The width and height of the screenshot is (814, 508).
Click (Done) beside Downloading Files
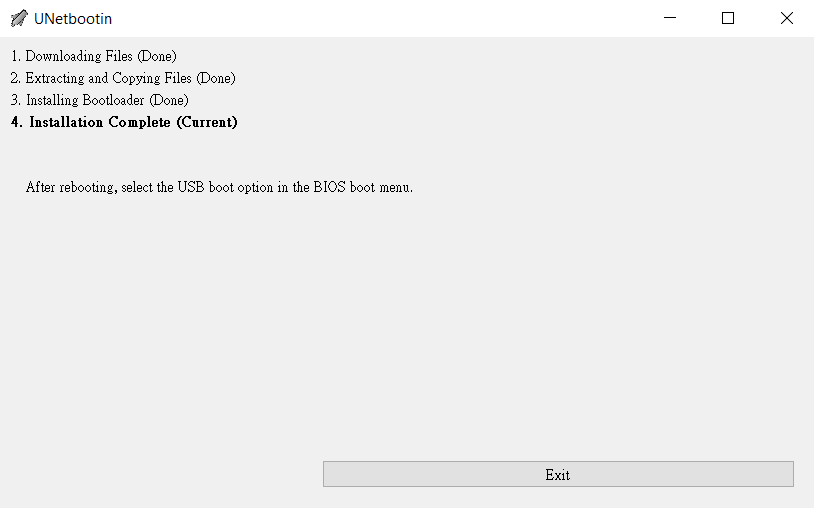click(x=157, y=56)
